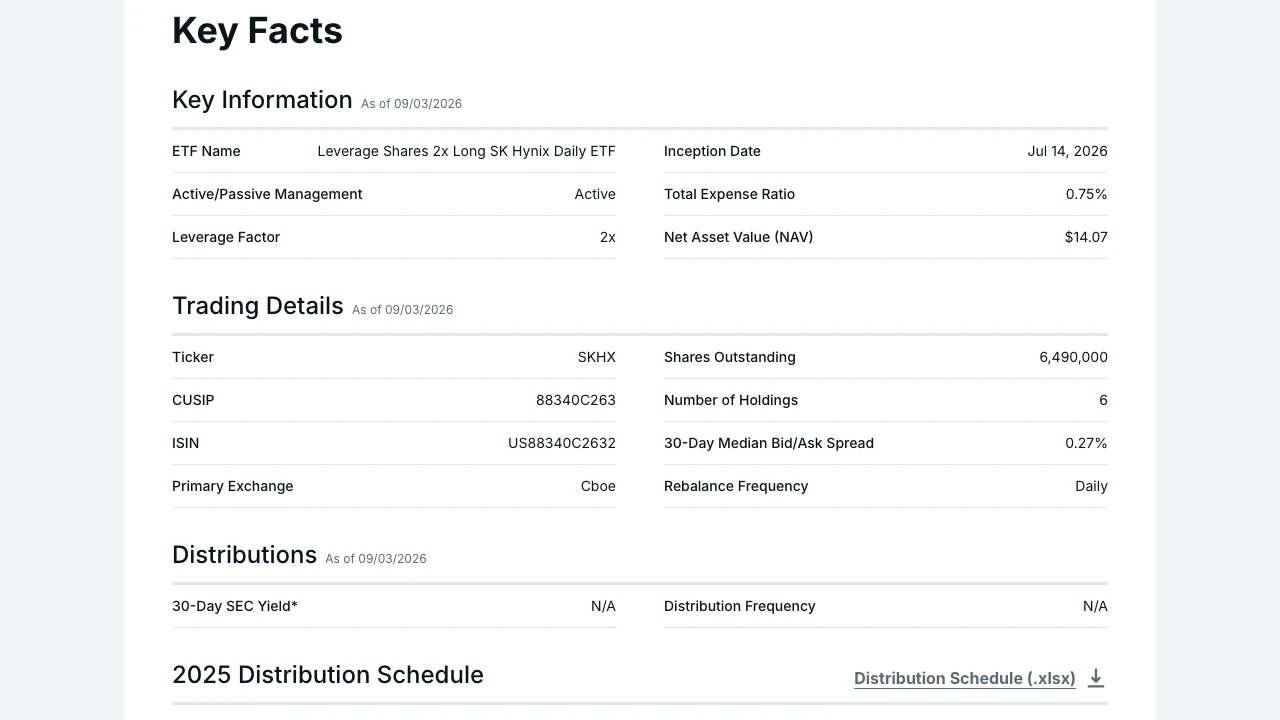Click the 2025 Distribution Schedule heading

click(328, 675)
